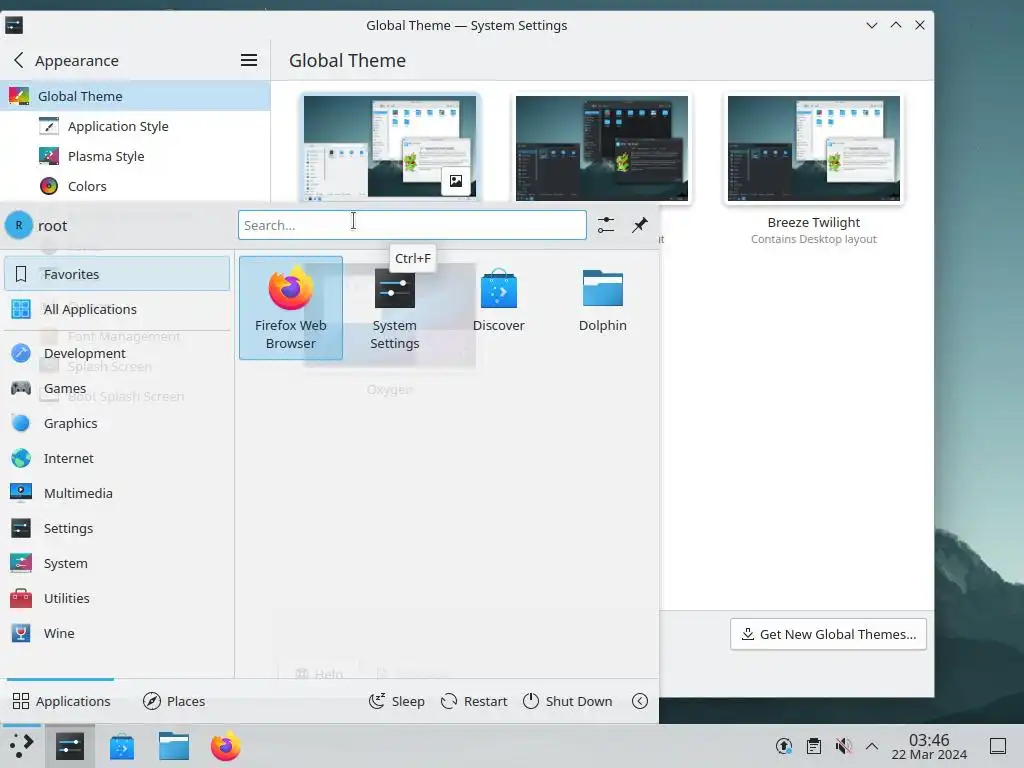This screenshot has height=768, width=1024.
Task: Open Graphics category in launcher
Action: point(117,423)
